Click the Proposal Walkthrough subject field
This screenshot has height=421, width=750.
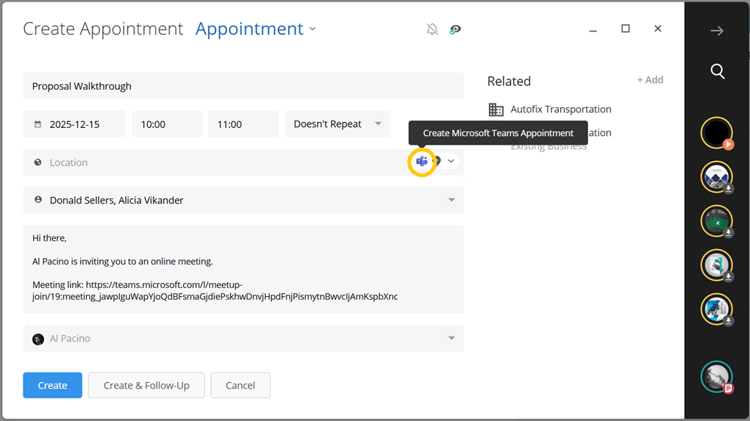point(243,86)
